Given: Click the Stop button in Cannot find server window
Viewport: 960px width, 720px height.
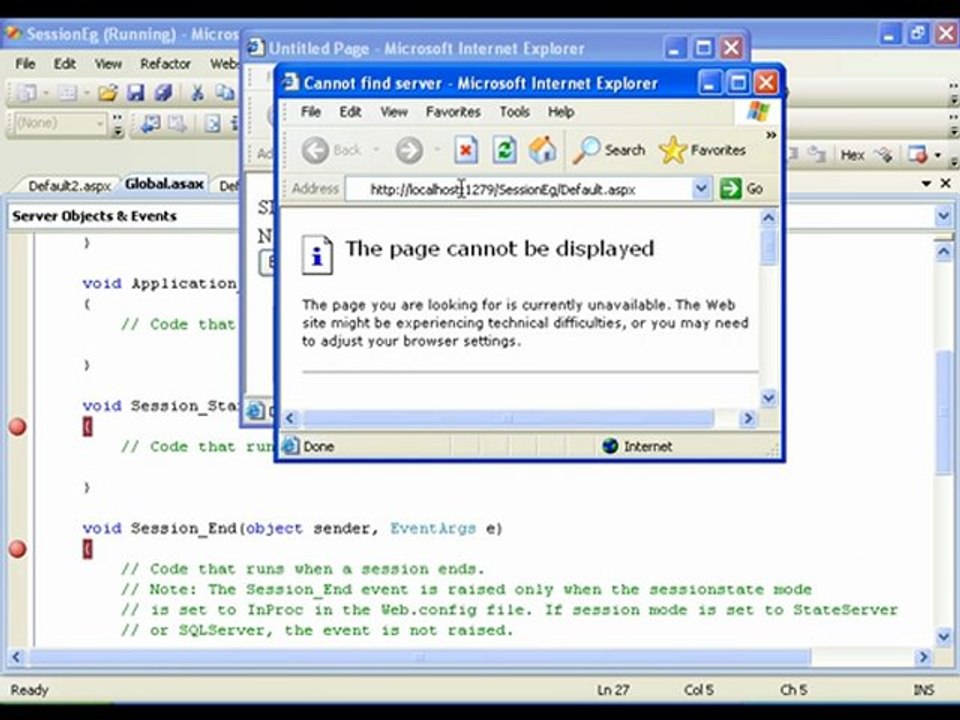Looking at the screenshot, I should click(466, 150).
